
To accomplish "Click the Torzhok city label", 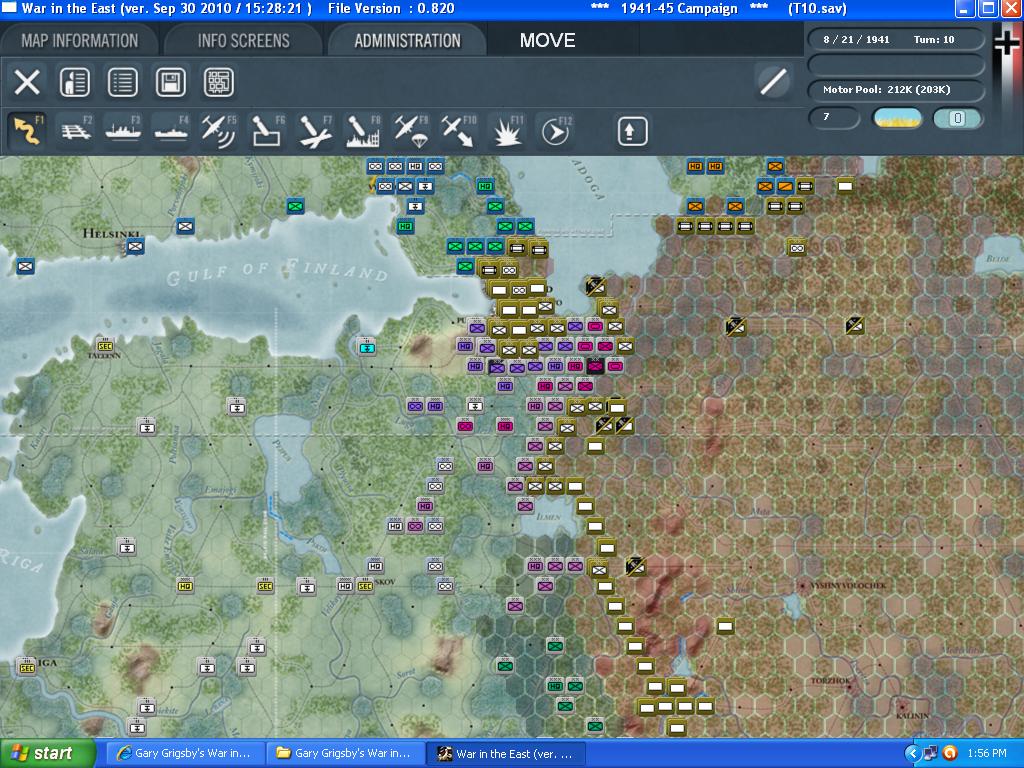I will [x=830, y=680].
